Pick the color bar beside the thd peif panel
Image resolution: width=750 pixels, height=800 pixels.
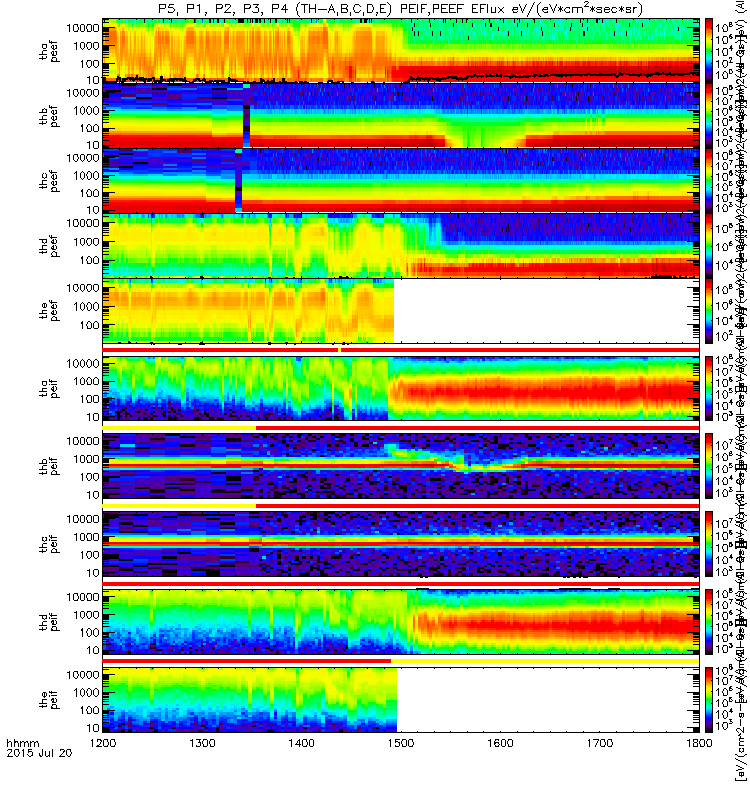[x=709, y=621]
